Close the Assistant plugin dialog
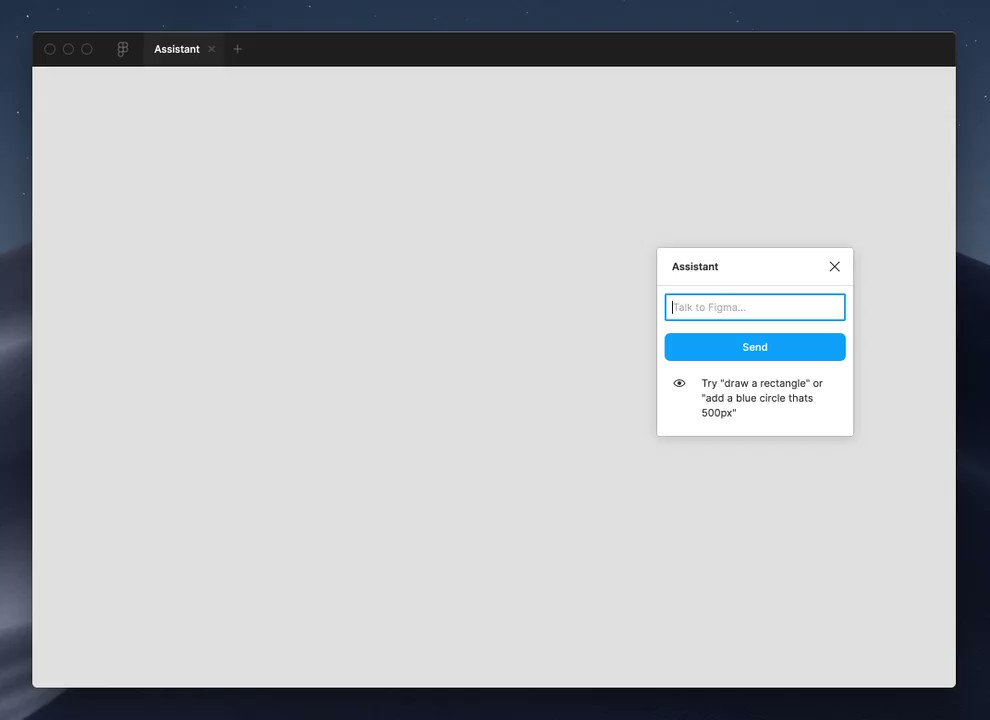 pos(834,267)
